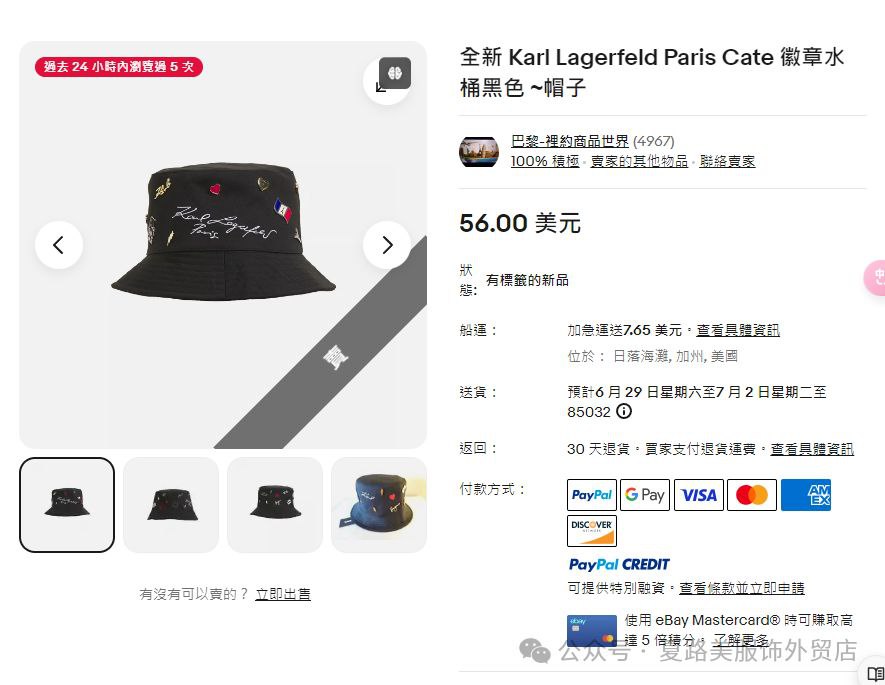
Task: Open shipping 查看具體資訊 details link
Action: point(738,330)
